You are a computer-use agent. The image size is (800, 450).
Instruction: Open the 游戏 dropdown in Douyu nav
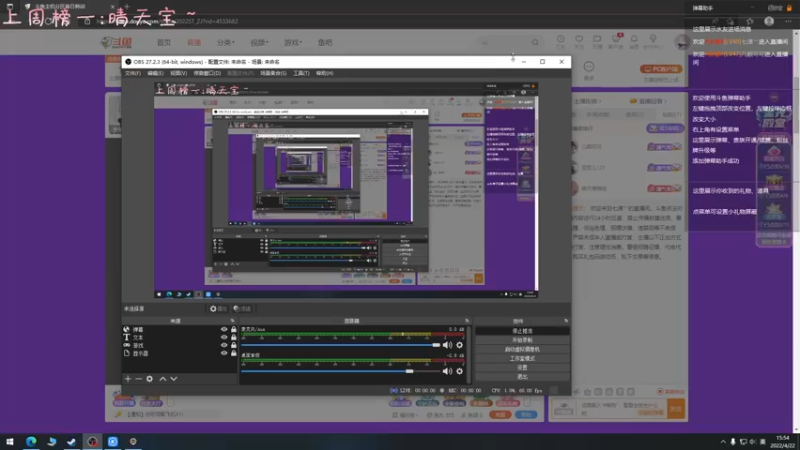tap(293, 42)
